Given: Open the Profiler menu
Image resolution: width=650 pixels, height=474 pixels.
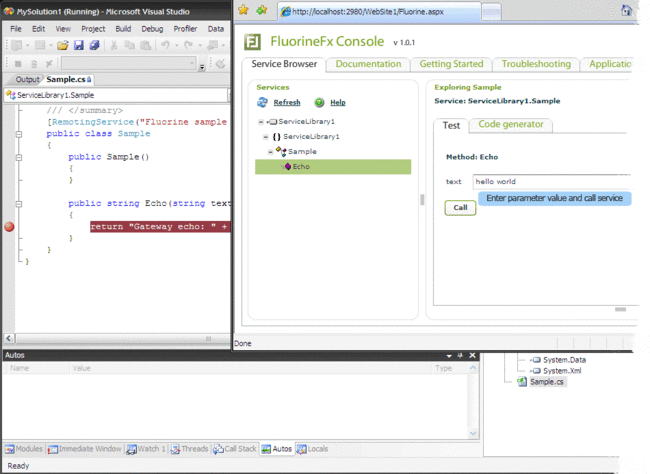Looking at the screenshot, I should click(x=185, y=29).
